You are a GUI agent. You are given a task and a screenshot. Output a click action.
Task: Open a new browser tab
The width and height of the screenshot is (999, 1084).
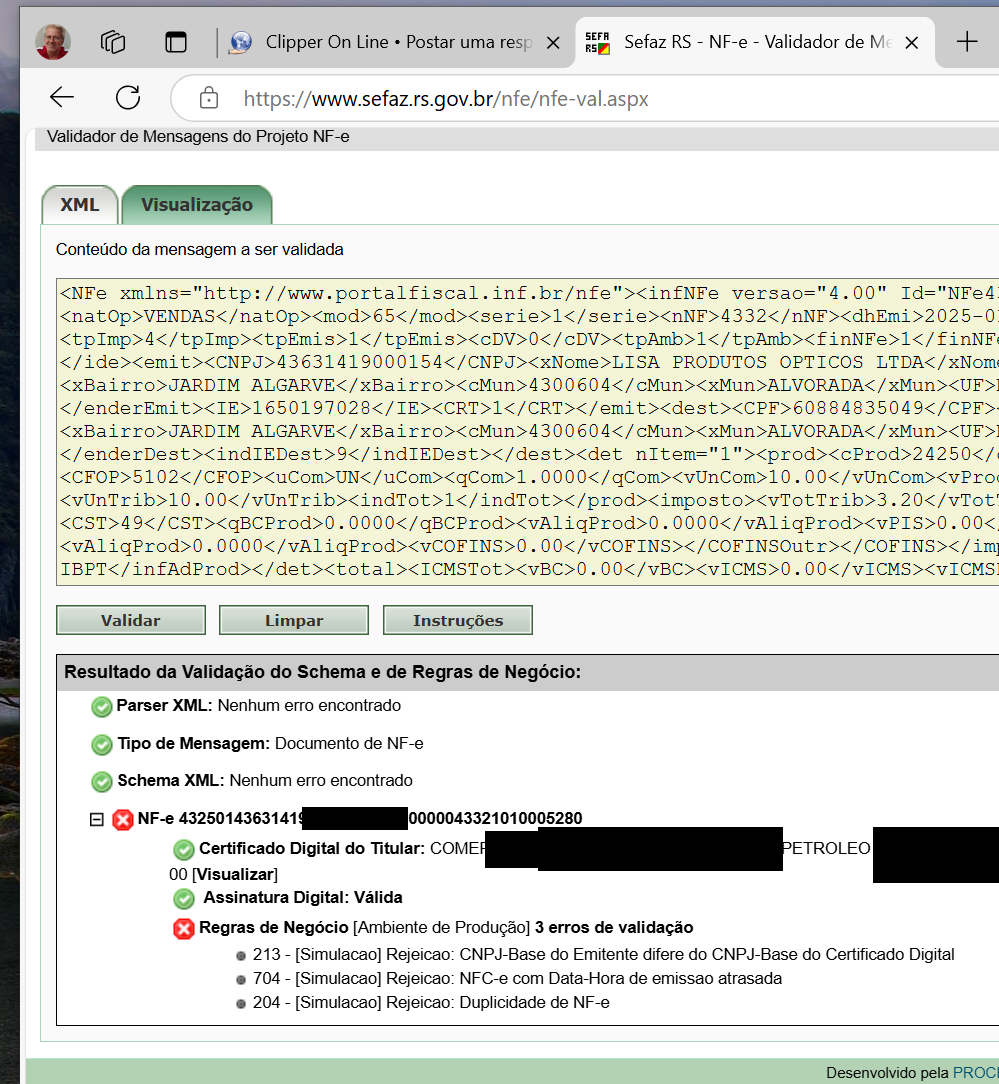967,42
